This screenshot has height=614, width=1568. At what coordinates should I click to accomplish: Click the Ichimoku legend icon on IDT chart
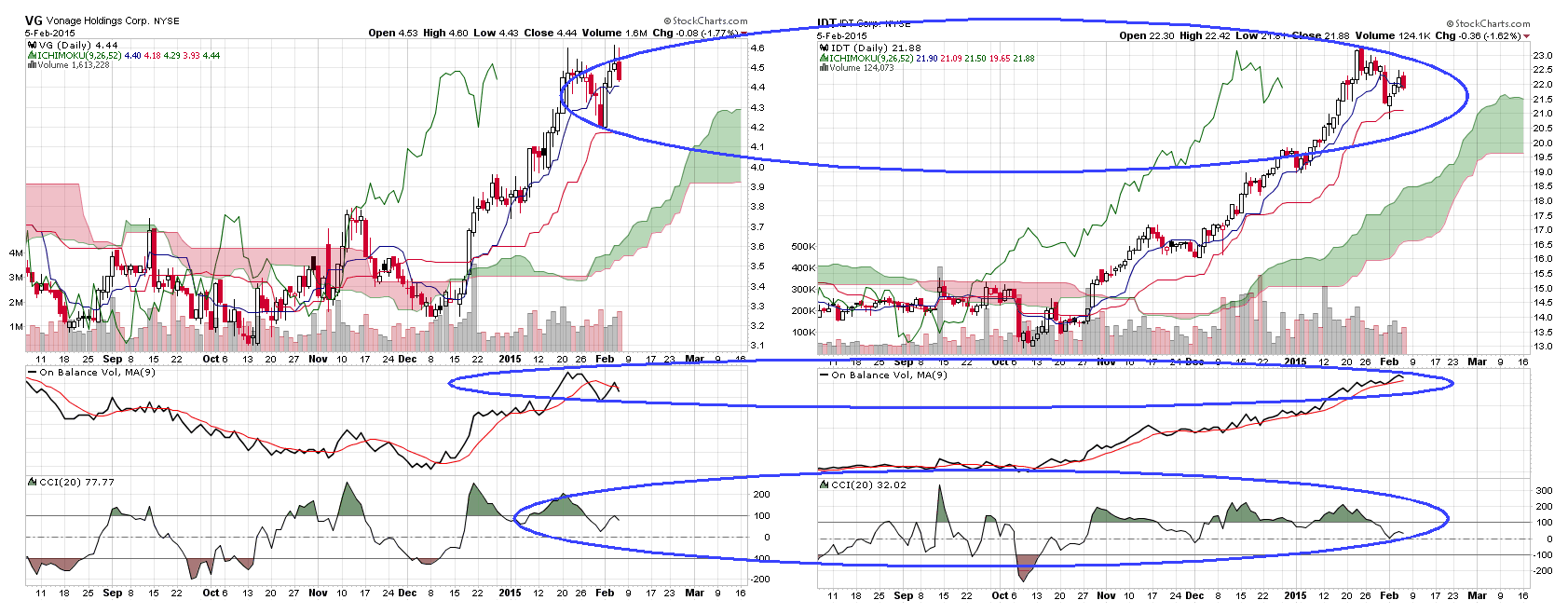coord(824,58)
